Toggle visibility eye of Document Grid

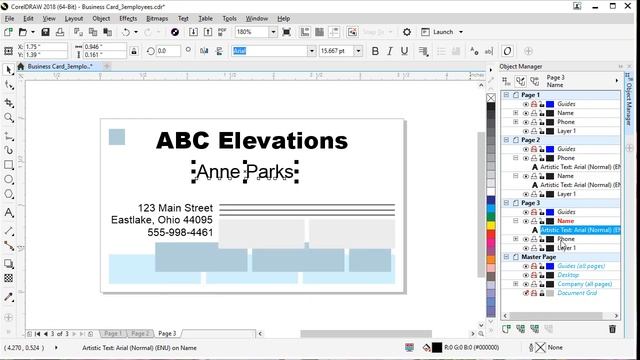(x=526, y=293)
